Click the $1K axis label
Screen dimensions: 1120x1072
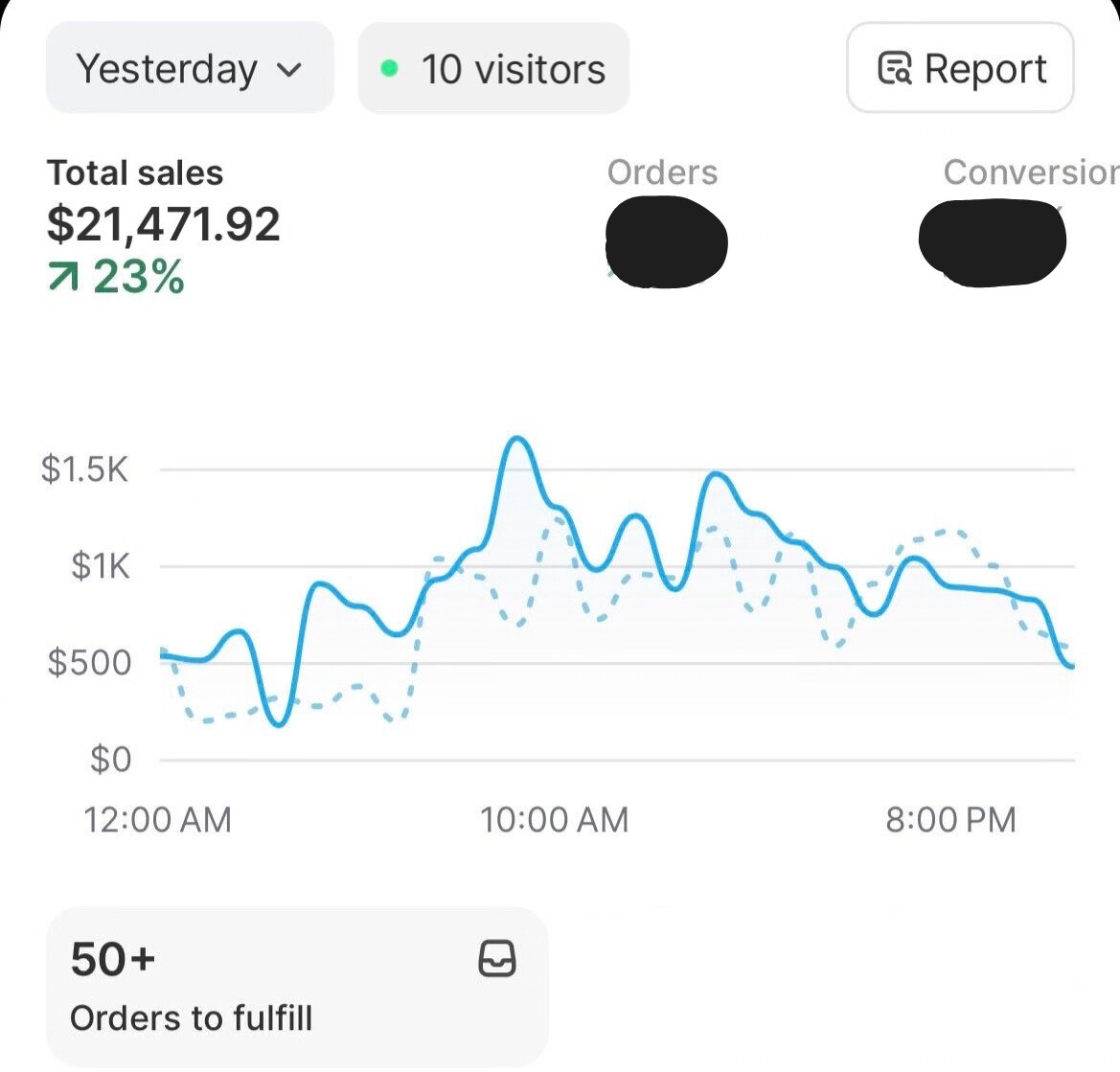(x=101, y=566)
